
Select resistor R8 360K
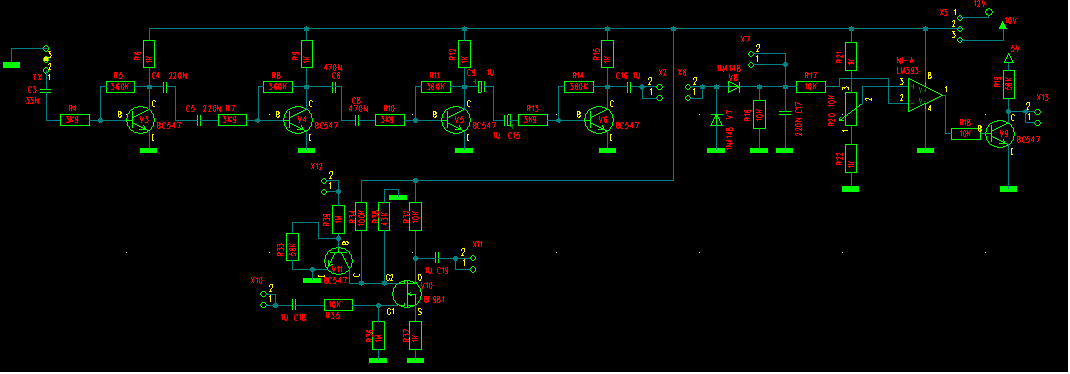coord(278,87)
